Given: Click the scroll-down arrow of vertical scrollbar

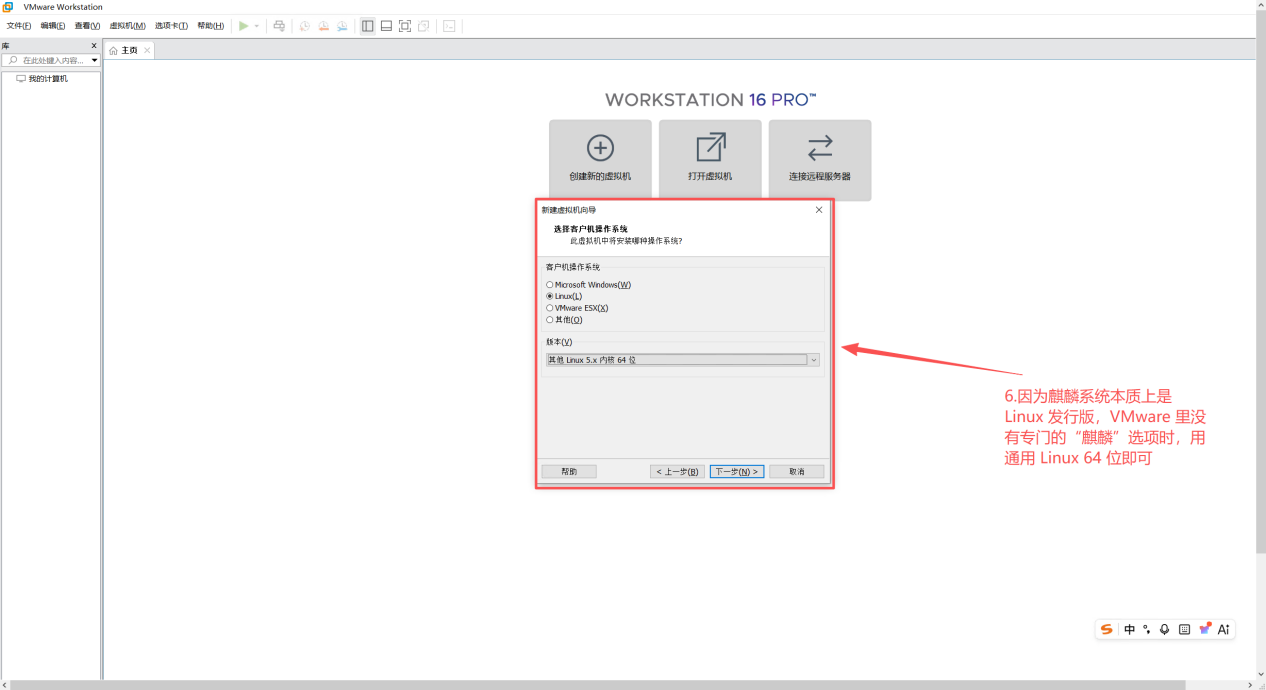Looking at the screenshot, I should click(x=1261, y=674).
